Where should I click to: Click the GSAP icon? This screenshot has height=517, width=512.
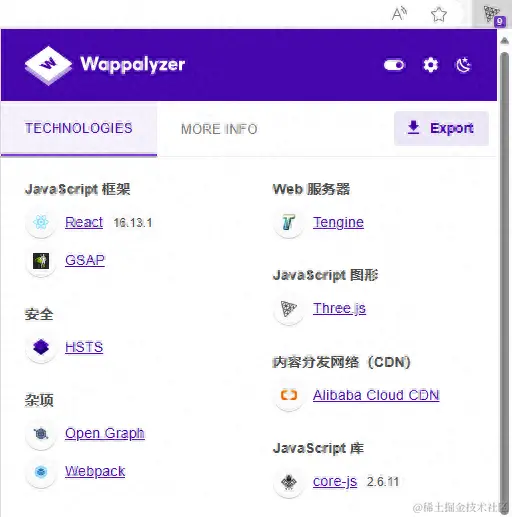(x=41, y=261)
